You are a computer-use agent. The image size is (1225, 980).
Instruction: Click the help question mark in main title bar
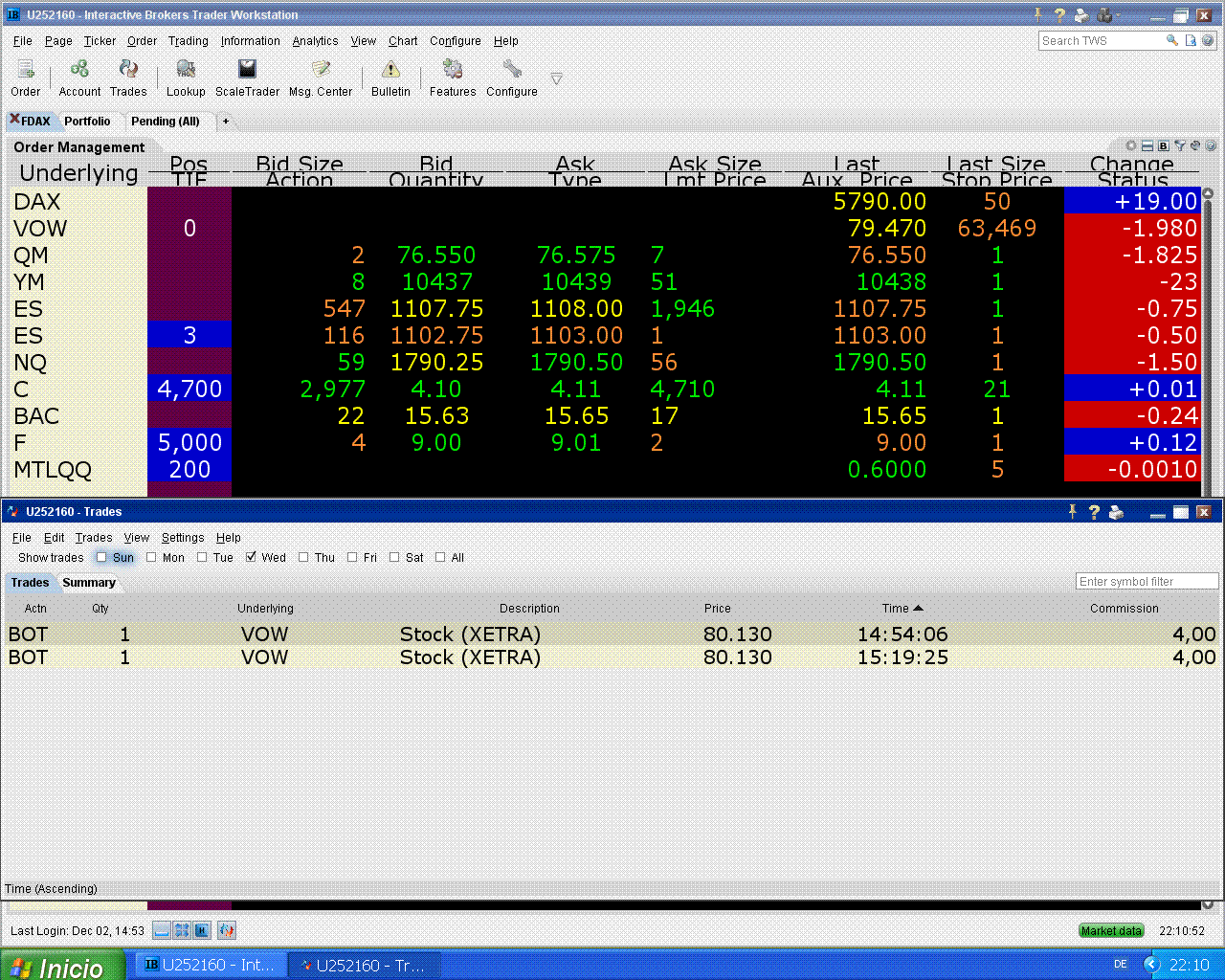(x=1059, y=14)
